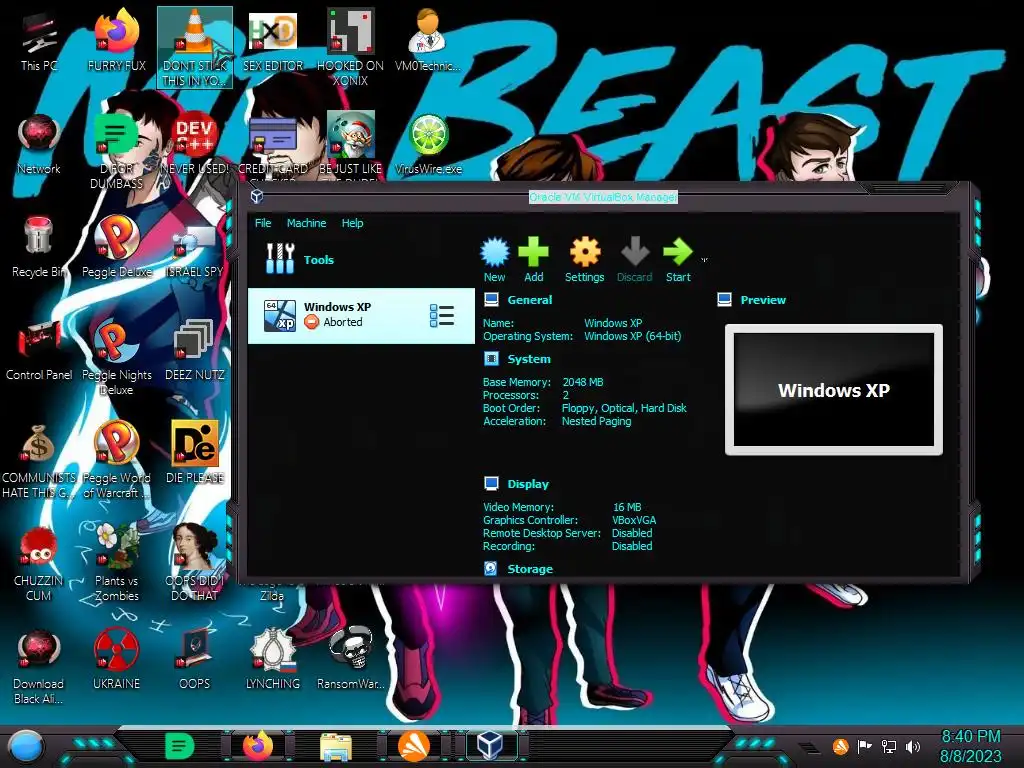Select the DIE PLEASE desktop icon

(x=195, y=452)
